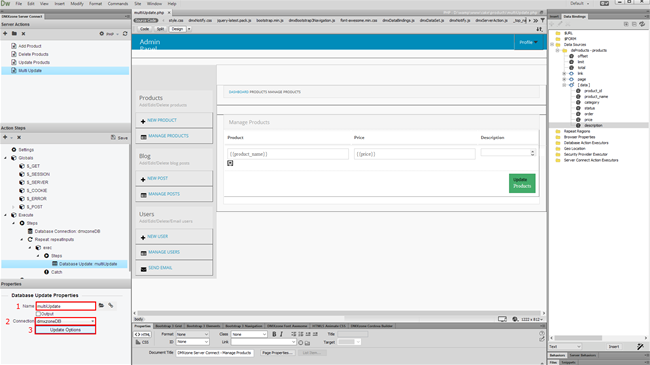Click the Document Title field

point(214,353)
